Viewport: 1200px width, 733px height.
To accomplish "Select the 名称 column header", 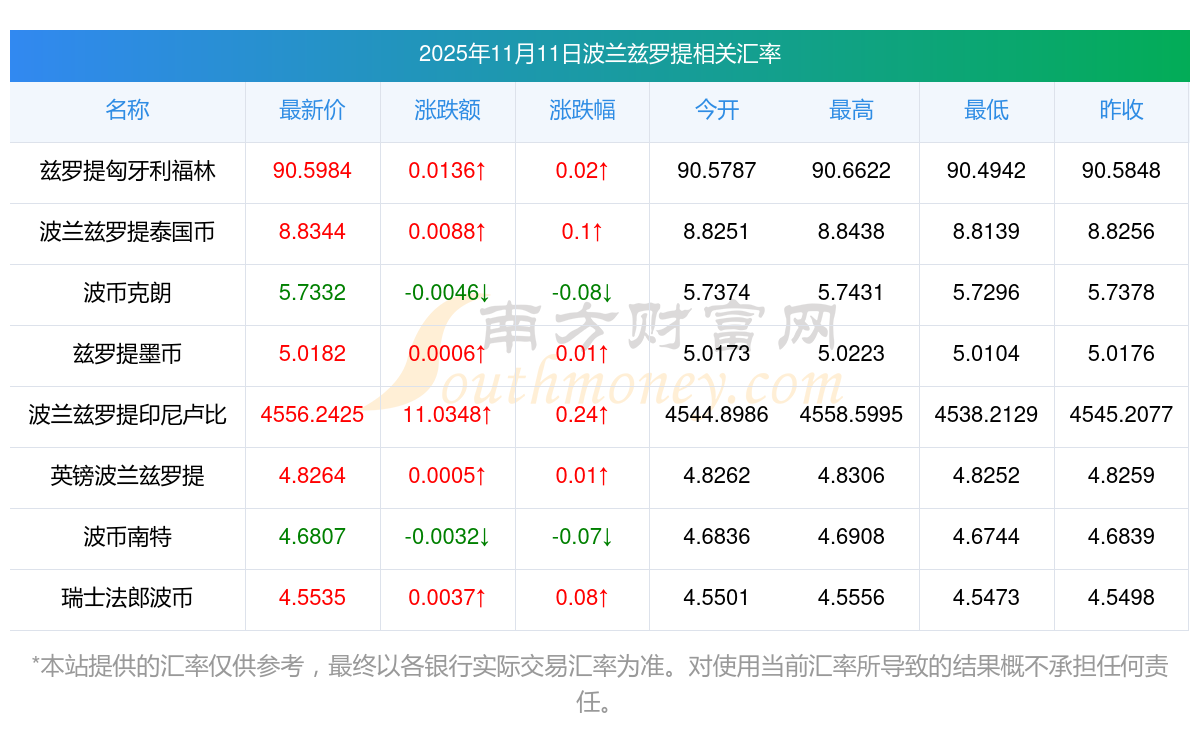I will 127,110.
